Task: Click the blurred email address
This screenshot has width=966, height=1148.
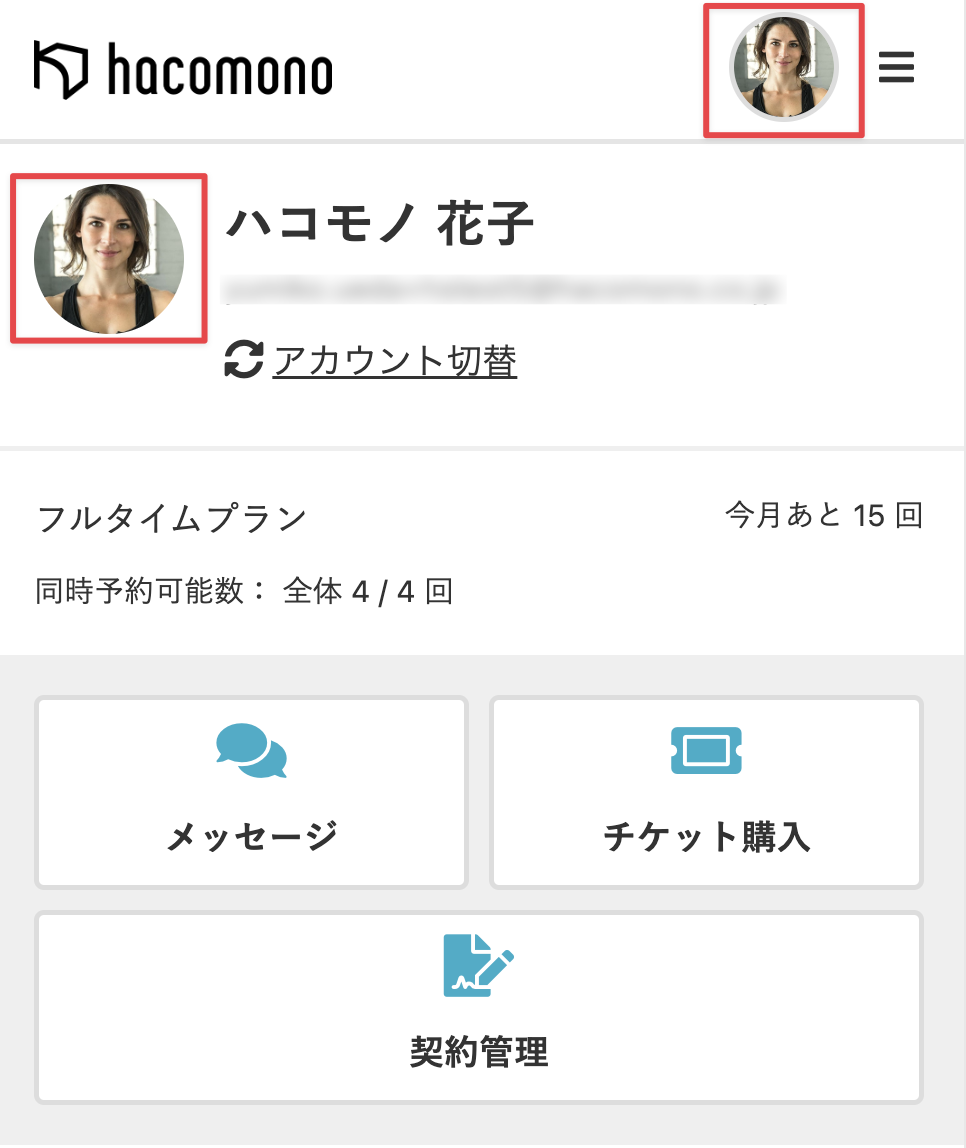Action: tap(503, 290)
